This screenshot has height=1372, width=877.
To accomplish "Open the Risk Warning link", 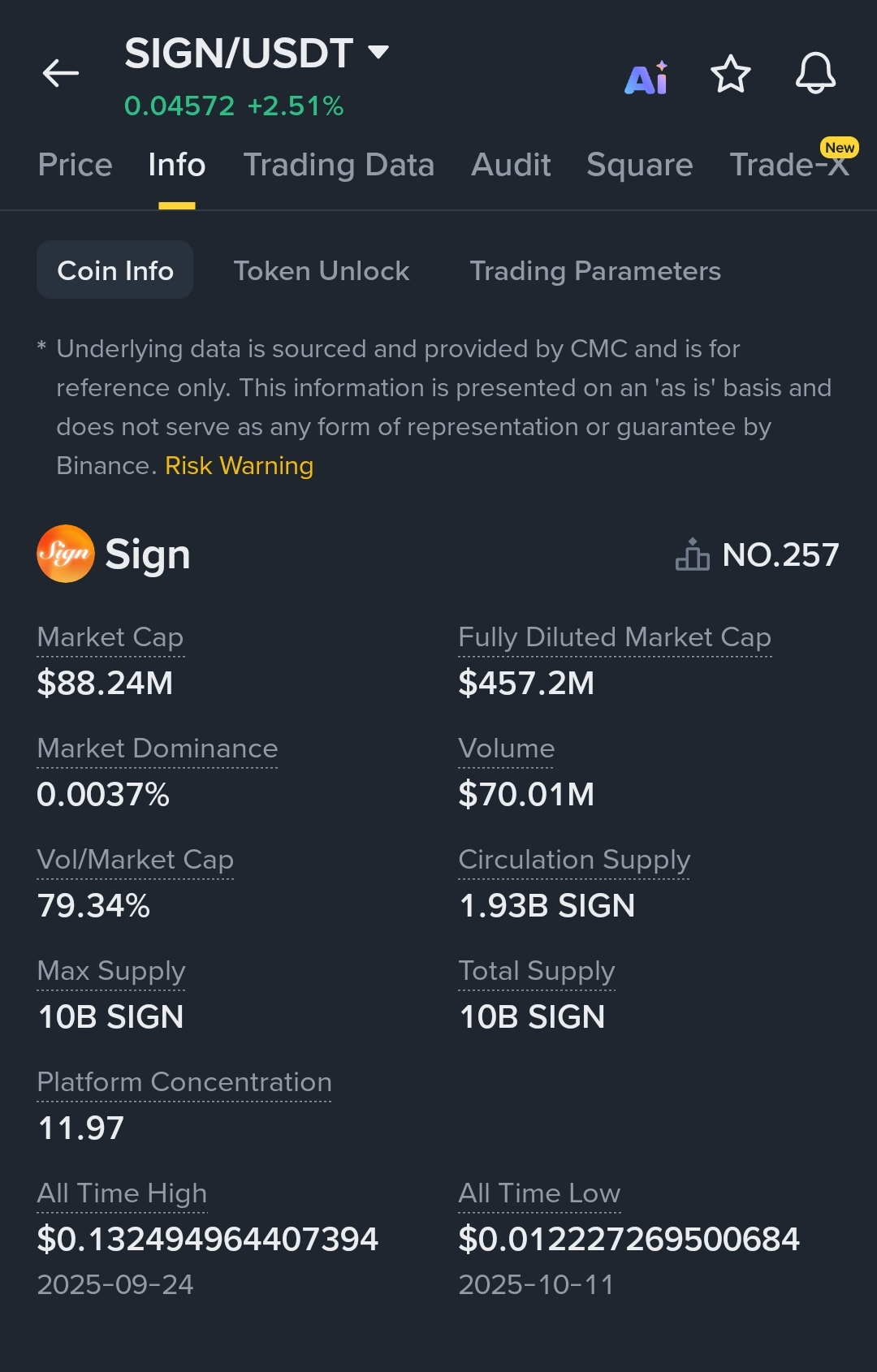I will tap(239, 466).
